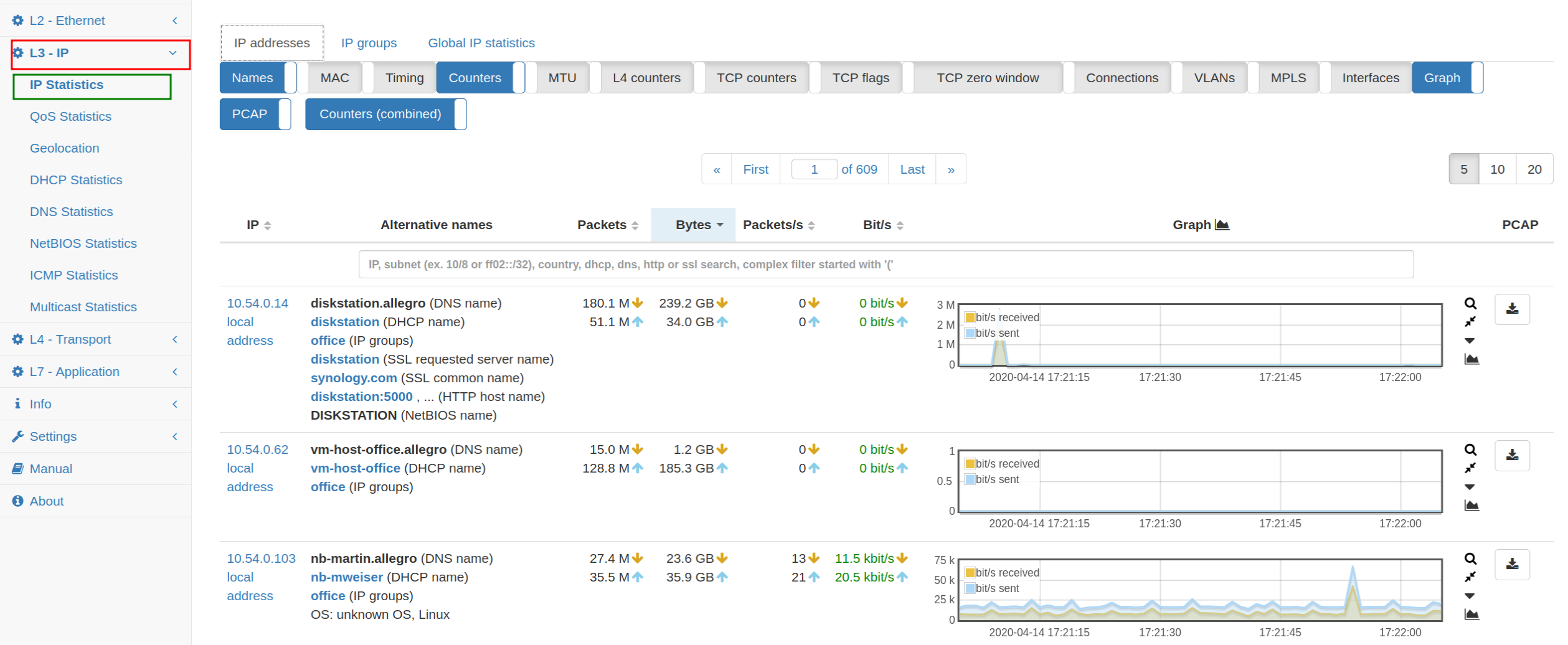Image resolution: width=1568 pixels, height=645 pixels.
Task: Click Graph column header chart icon
Action: coord(1222,225)
